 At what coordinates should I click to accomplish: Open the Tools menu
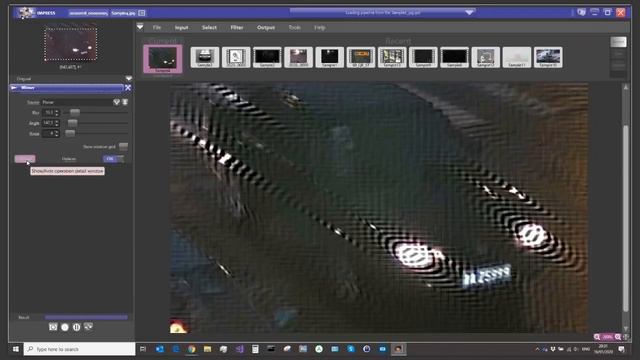click(294, 27)
